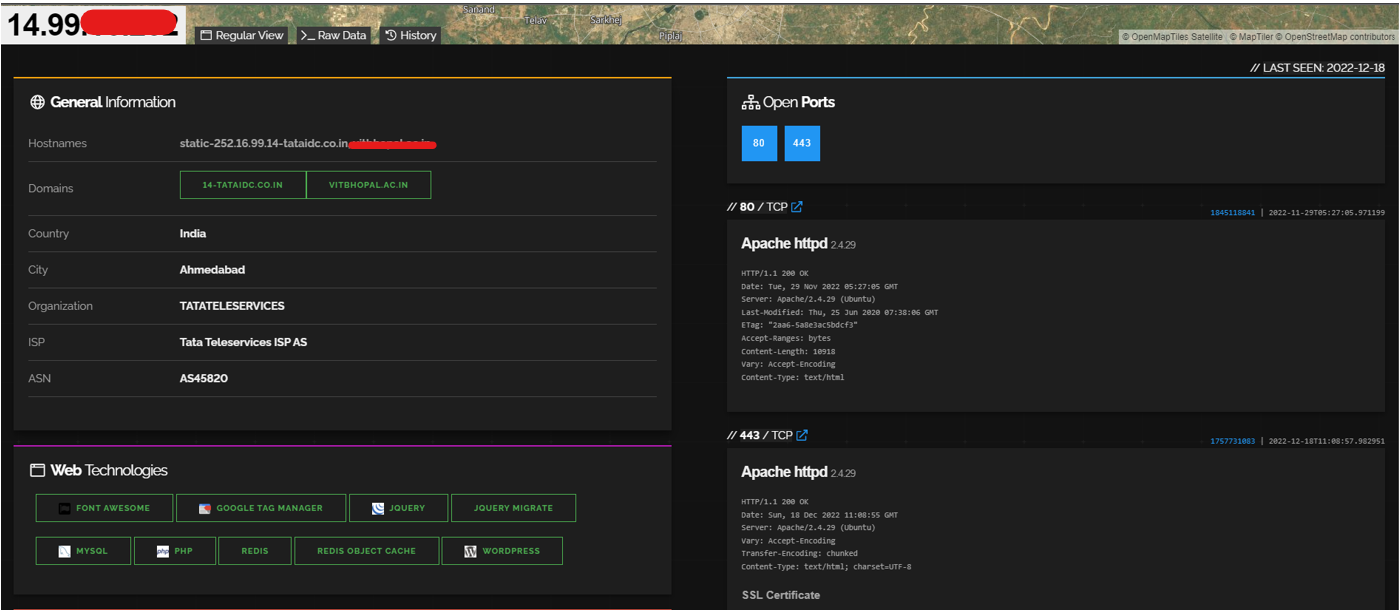Image resolution: width=1399 pixels, height=610 pixels.
Task: Switch to the Raw Data tab
Action: pyautogui.click(x=333, y=34)
